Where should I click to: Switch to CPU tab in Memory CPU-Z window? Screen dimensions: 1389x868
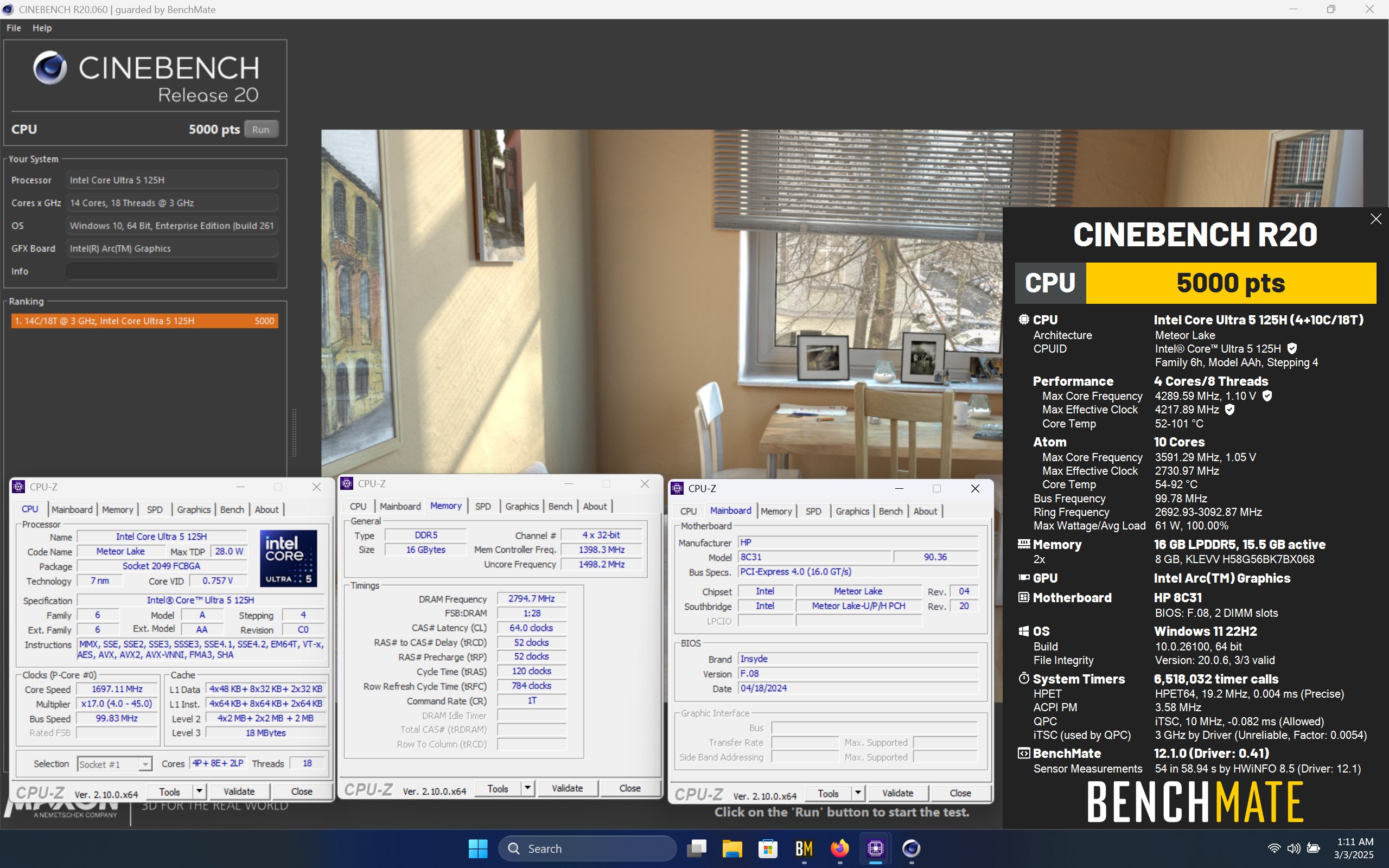point(358,506)
